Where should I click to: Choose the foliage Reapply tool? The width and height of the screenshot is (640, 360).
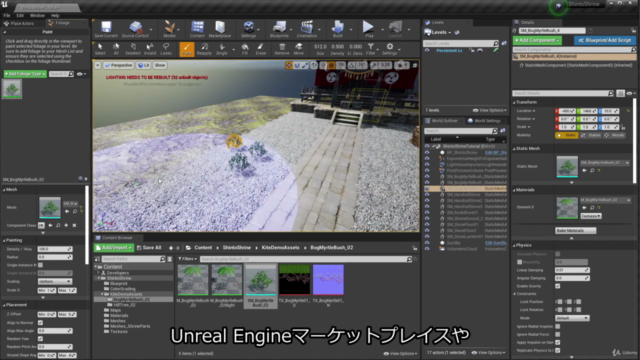(204, 49)
